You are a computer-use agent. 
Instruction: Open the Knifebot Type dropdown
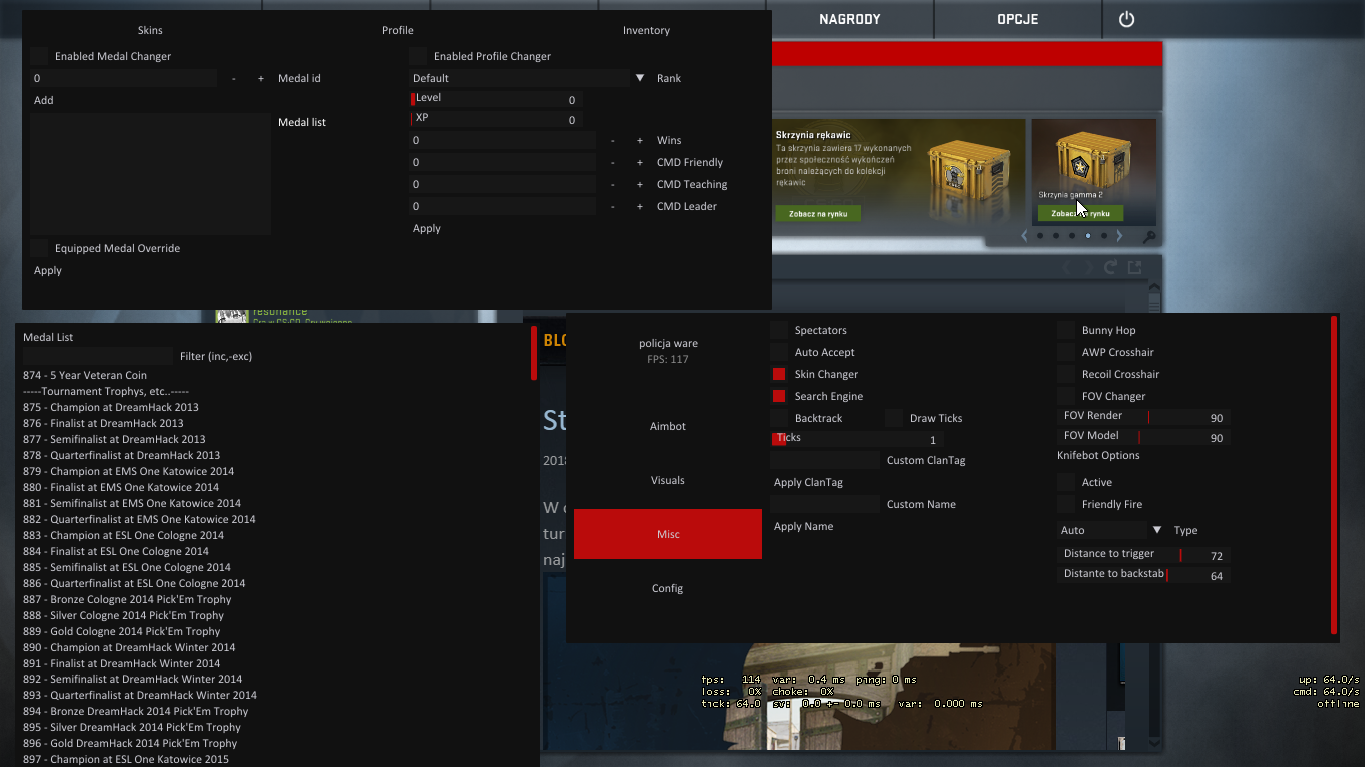click(1157, 530)
